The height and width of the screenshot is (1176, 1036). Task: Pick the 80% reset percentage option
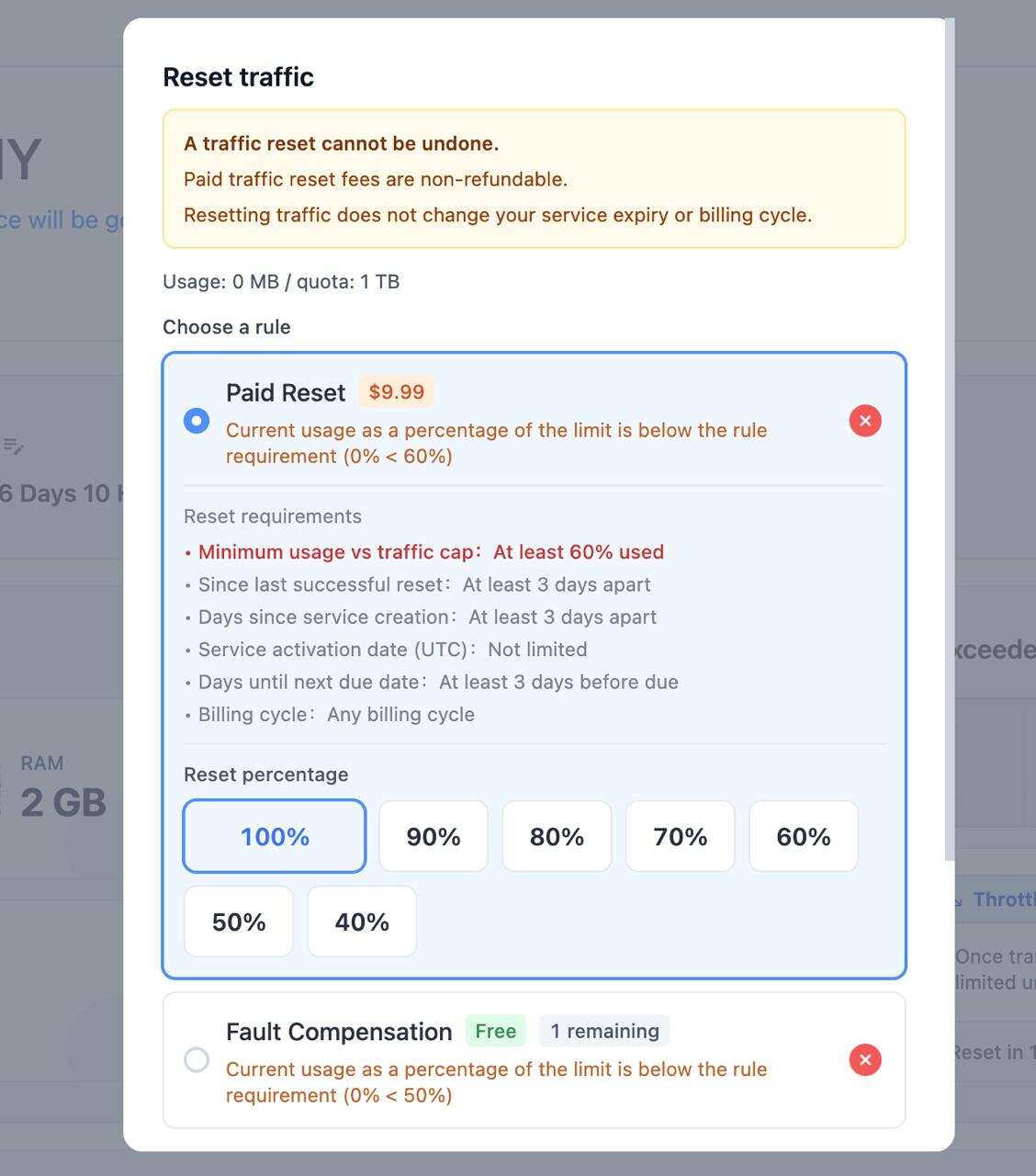(557, 836)
